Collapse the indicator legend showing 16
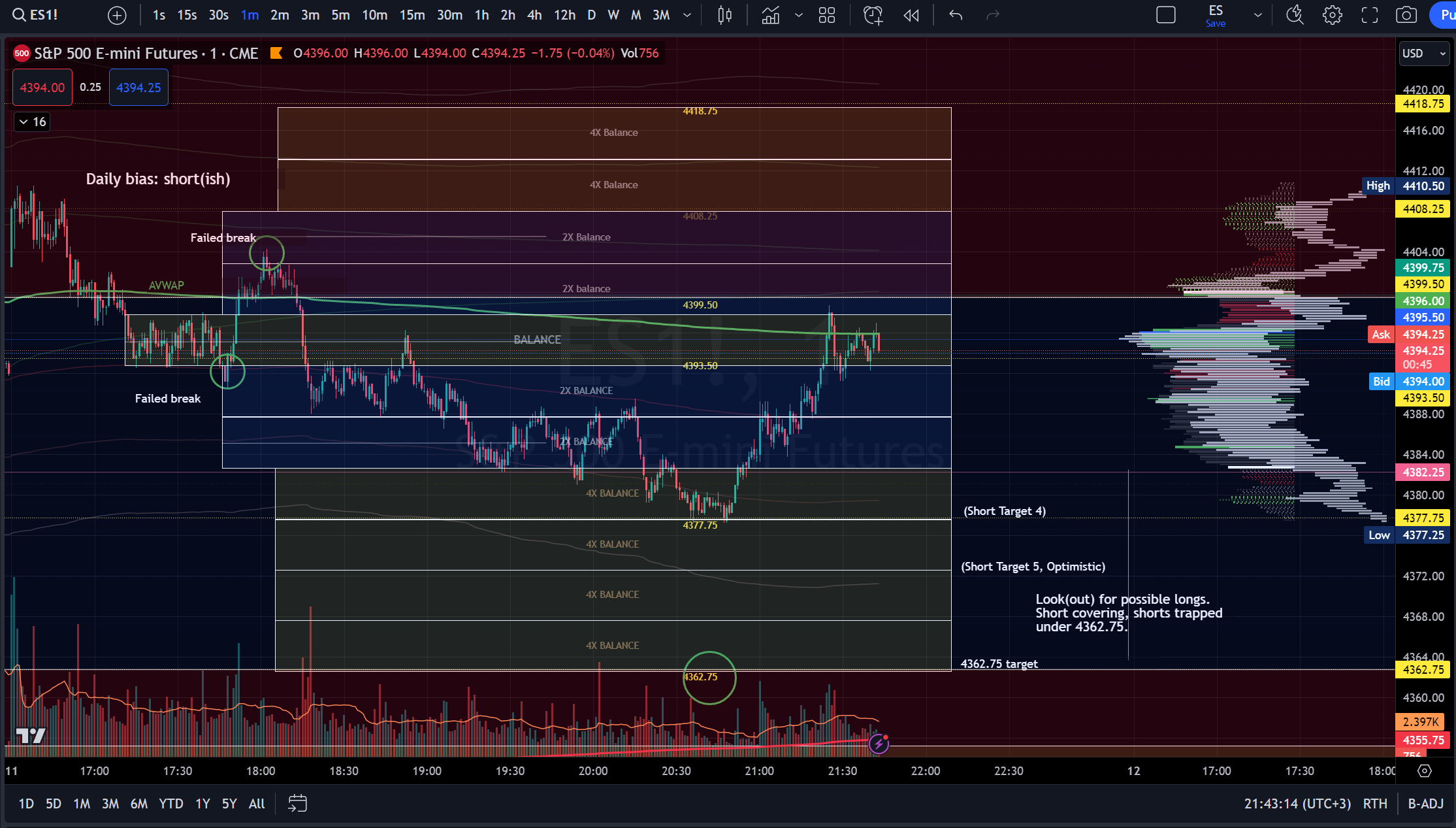1456x828 pixels. pyautogui.click(x=32, y=122)
